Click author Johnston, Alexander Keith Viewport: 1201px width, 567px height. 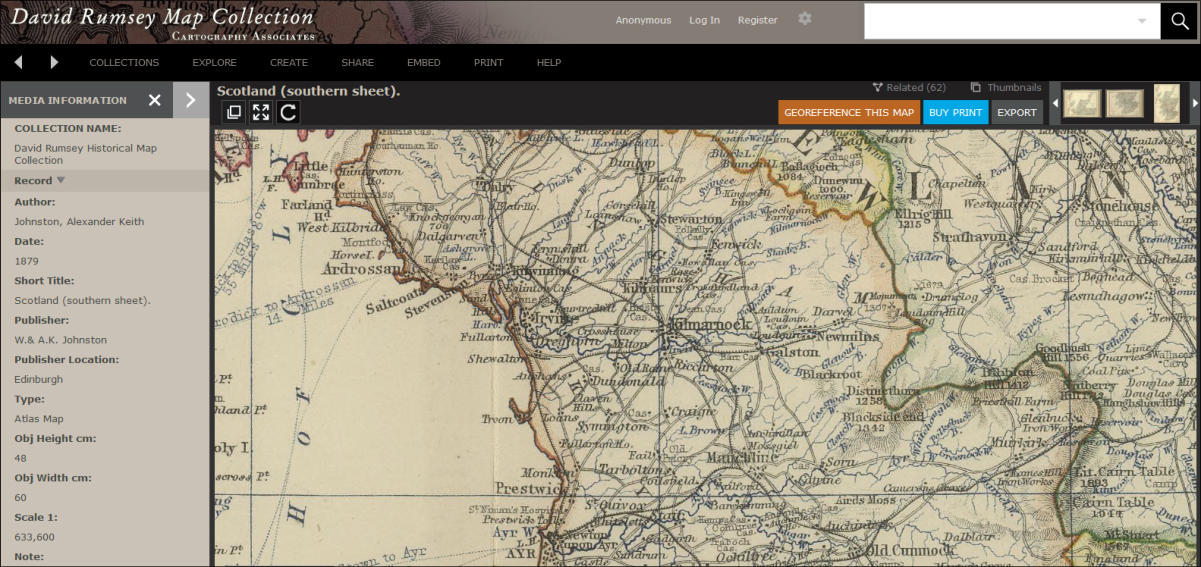pos(79,222)
